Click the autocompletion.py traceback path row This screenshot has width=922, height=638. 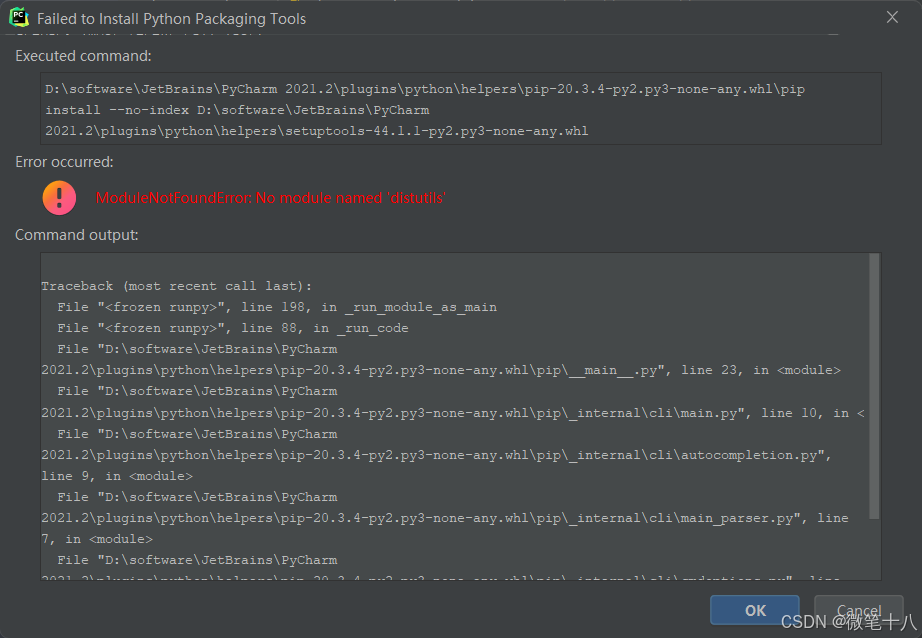436,455
